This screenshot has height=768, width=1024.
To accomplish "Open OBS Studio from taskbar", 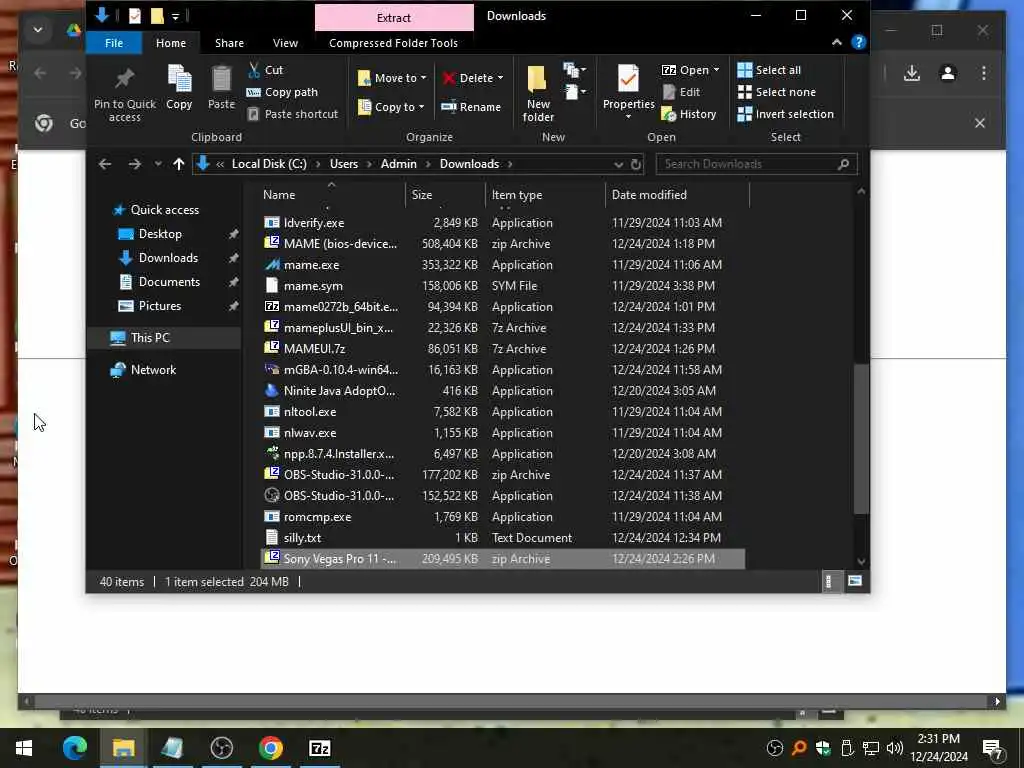I will coord(221,748).
